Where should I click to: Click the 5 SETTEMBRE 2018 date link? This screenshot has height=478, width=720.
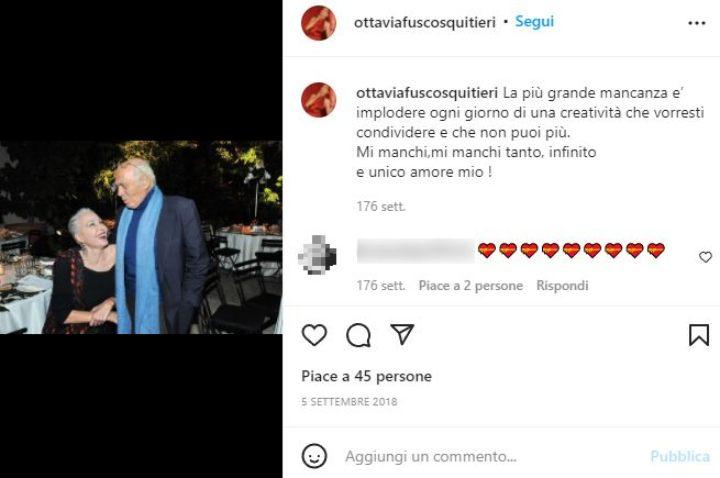coord(349,402)
